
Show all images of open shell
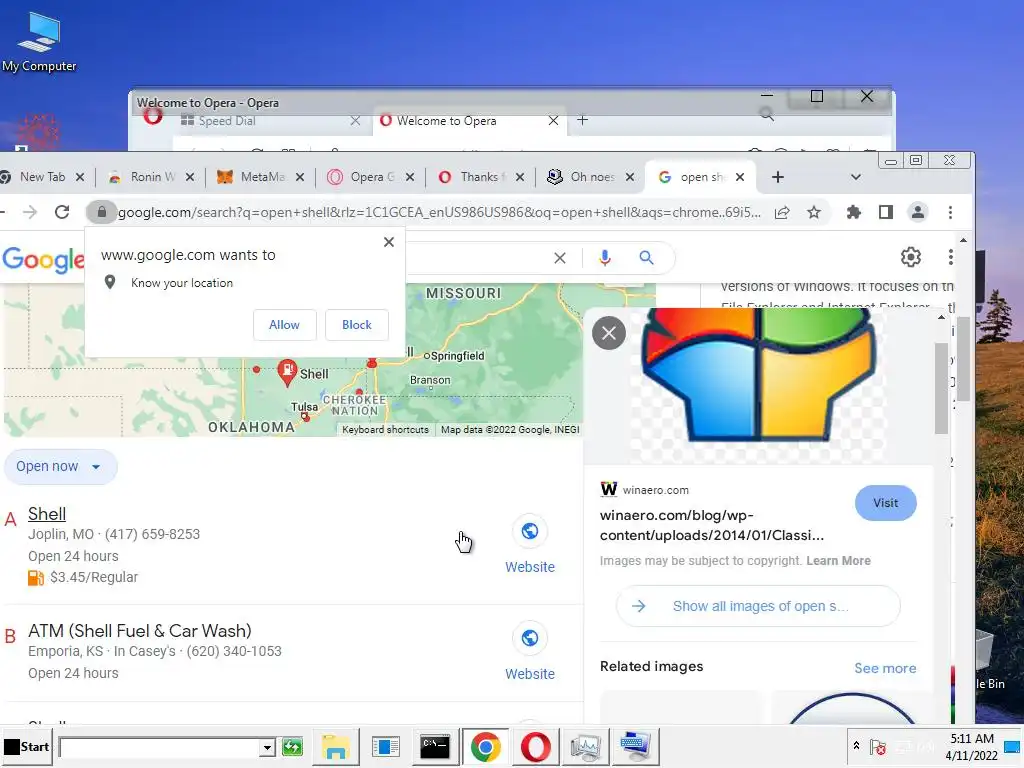(758, 606)
